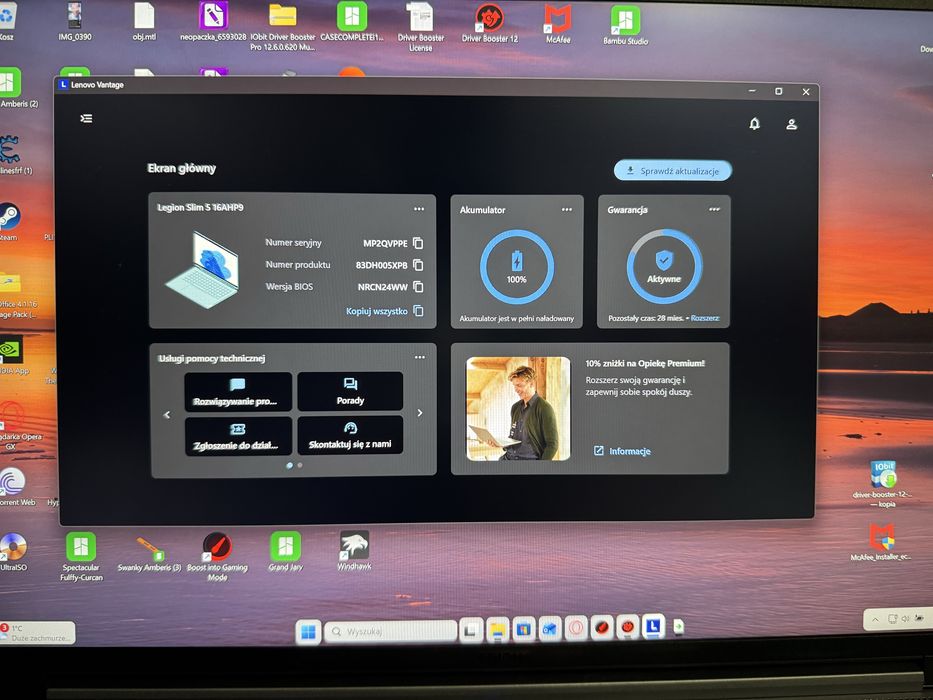Image resolution: width=933 pixels, height=700 pixels.
Task: Click the warranty Aktywne ring indicator
Action: (664, 267)
